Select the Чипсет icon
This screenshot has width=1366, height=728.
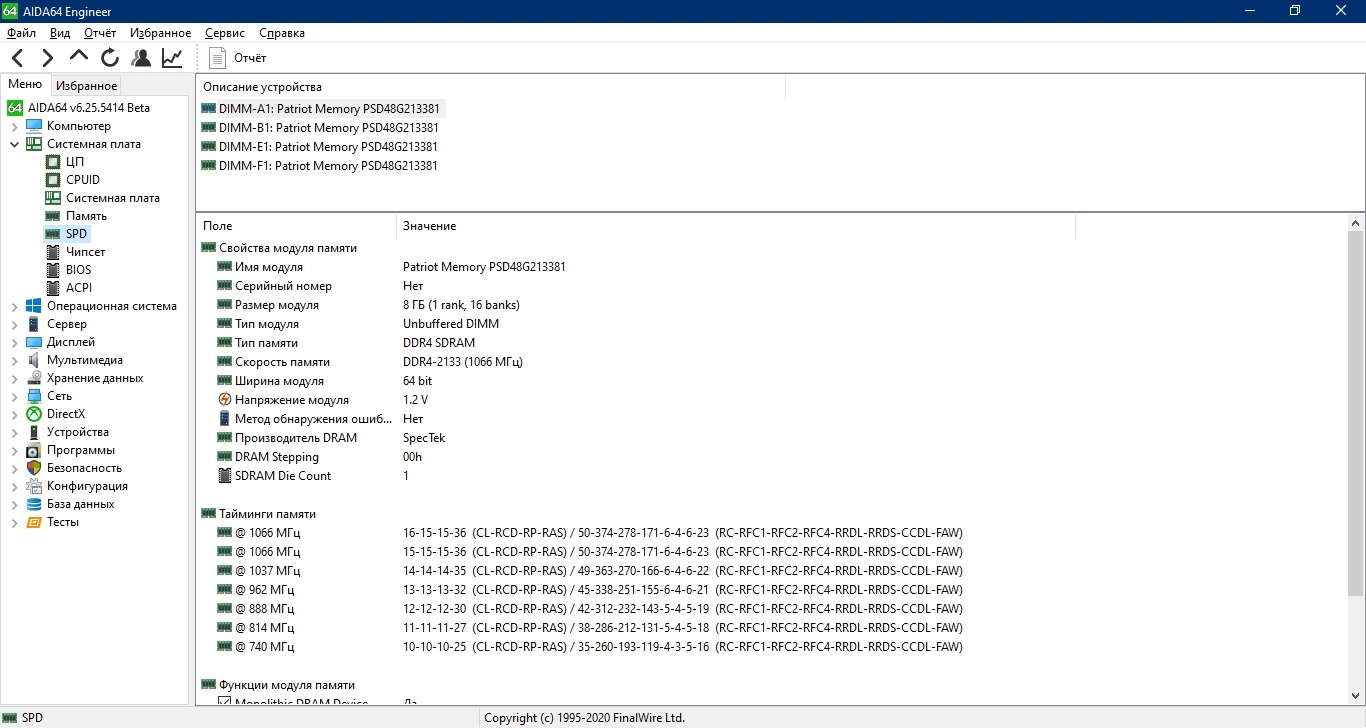pyautogui.click(x=53, y=252)
